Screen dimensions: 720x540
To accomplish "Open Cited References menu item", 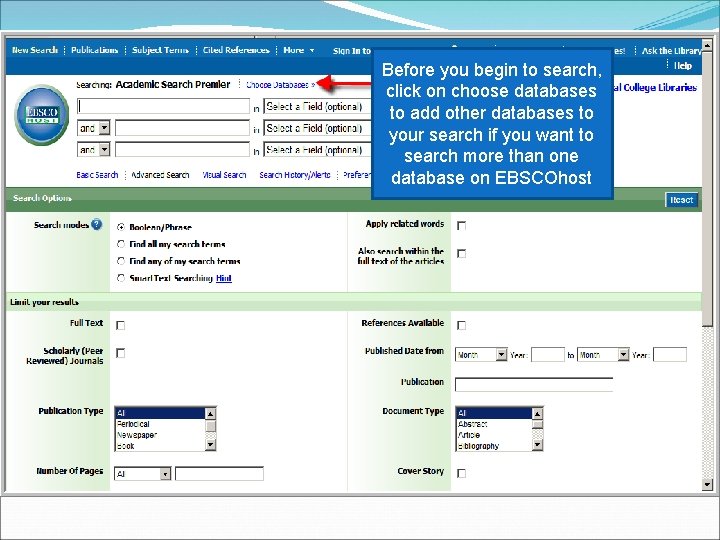I will click(236, 50).
